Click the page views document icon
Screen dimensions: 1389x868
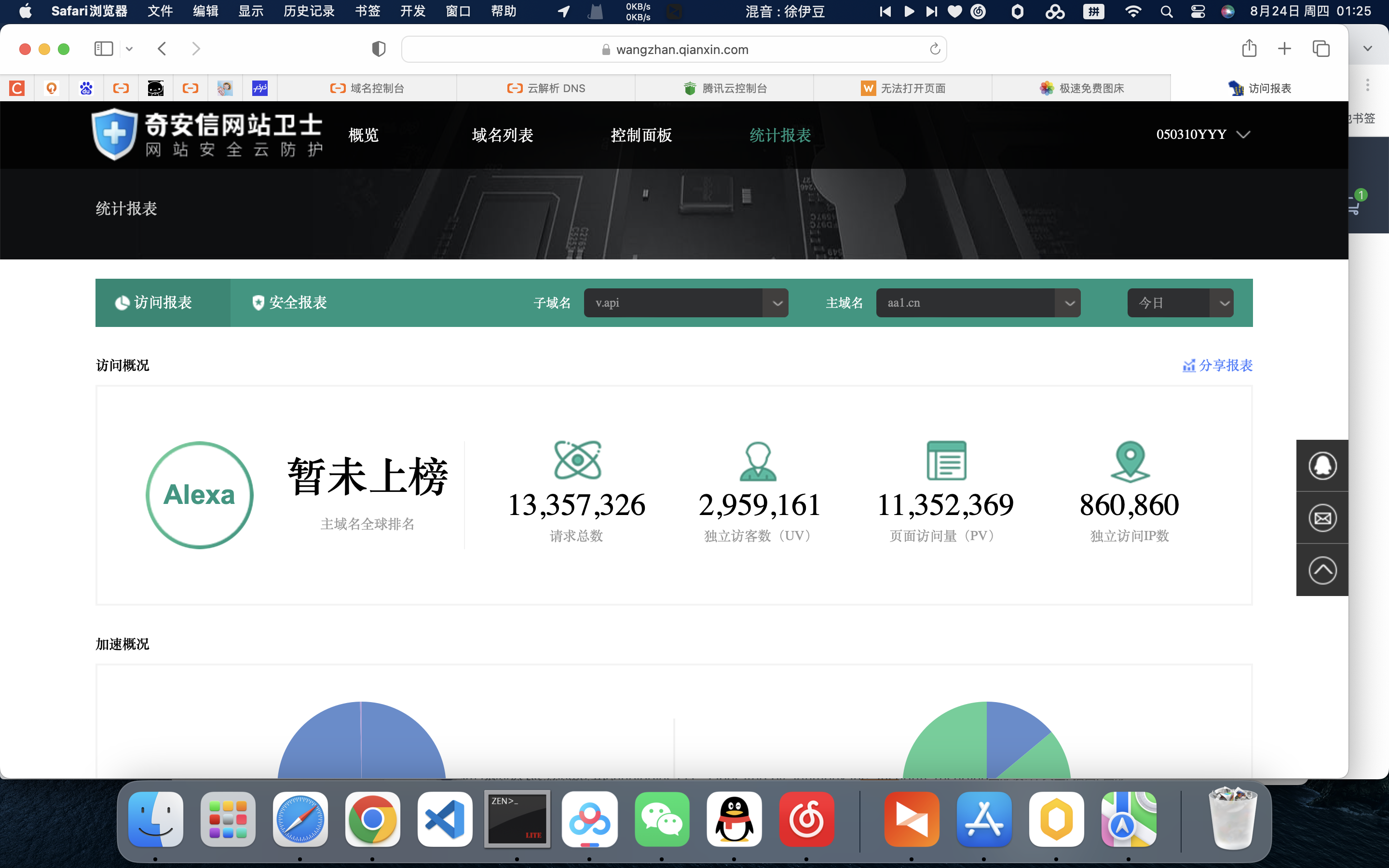(x=946, y=461)
